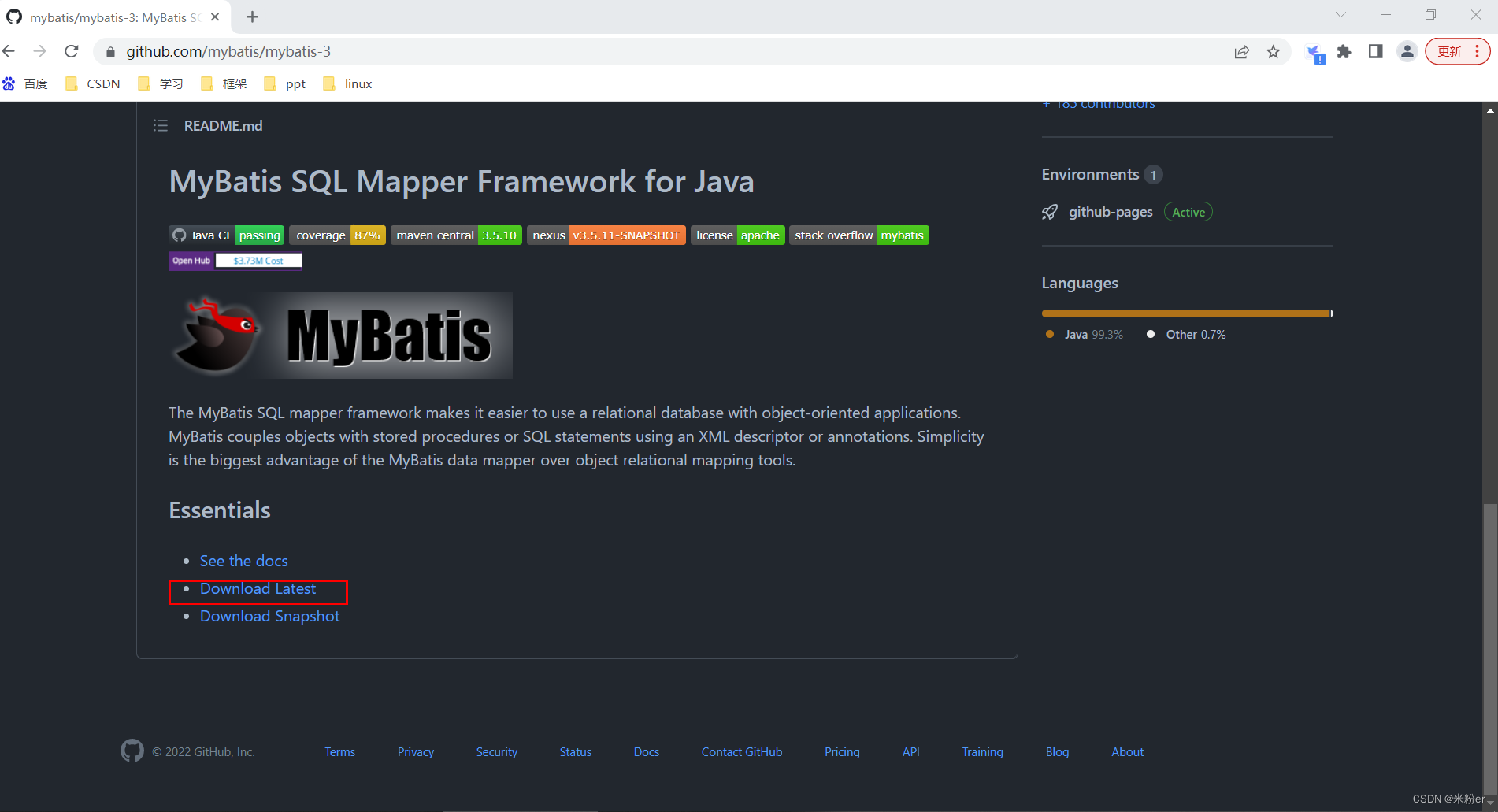Click the Active status label
The height and width of the screenshot is (812, 1498).
coord(1188,212)
